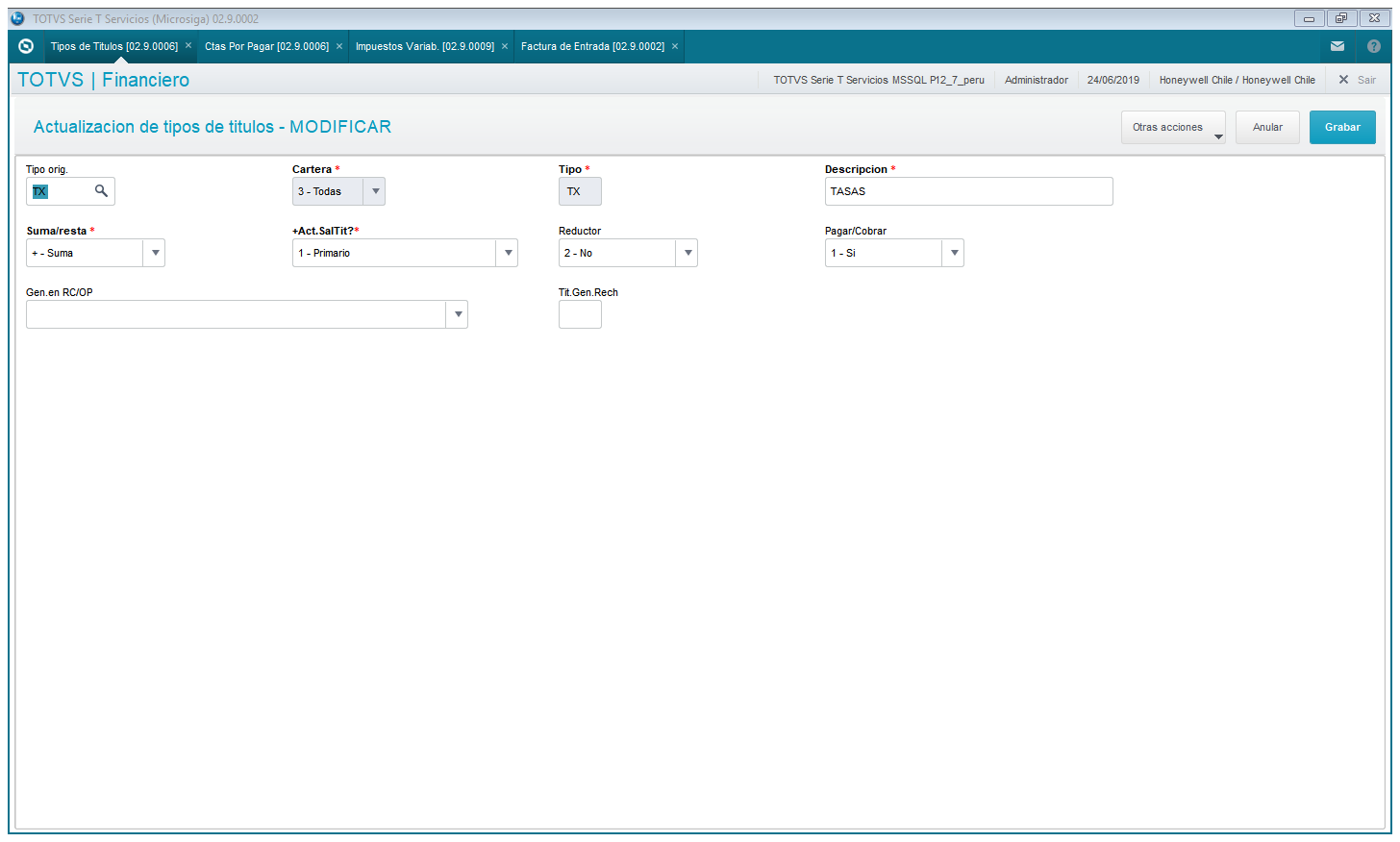Switch to Impuestos Variab. tab
Screen dimensions: 1400x842
click(425, 46)
